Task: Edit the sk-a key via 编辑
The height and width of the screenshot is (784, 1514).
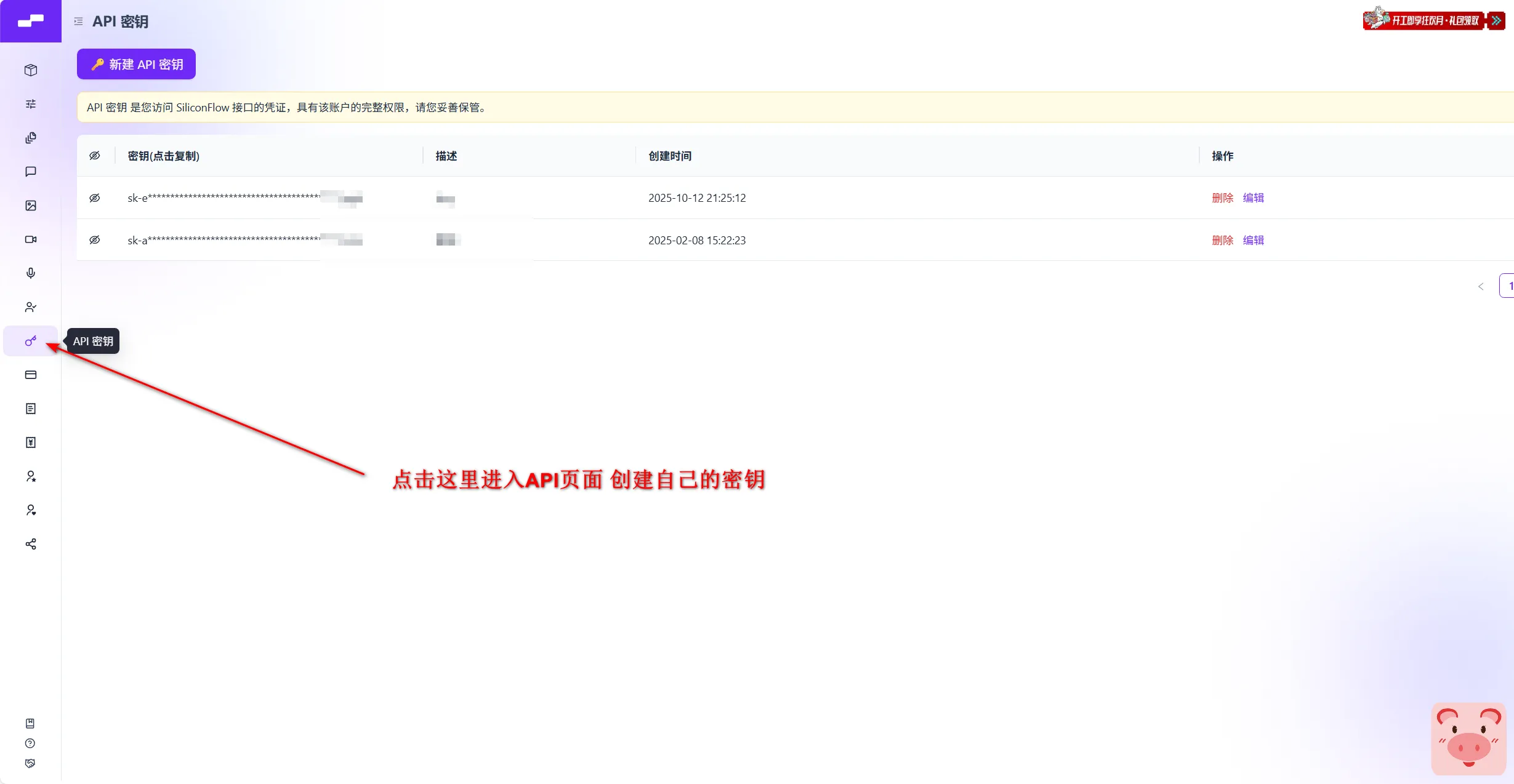Action: pyautogui.click(x=1253, y=240)
